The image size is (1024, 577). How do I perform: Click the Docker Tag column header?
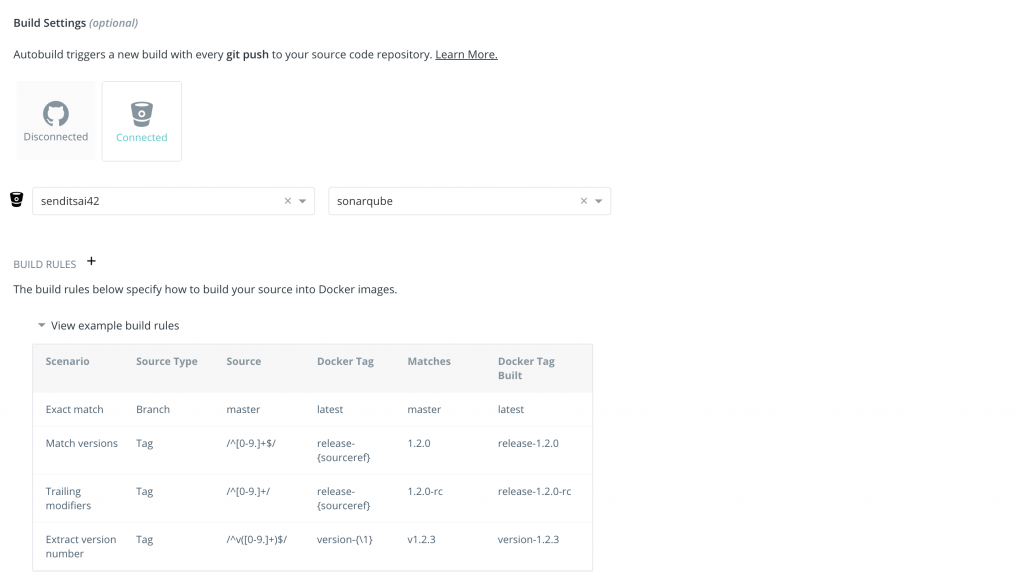[x=345, y=361]
